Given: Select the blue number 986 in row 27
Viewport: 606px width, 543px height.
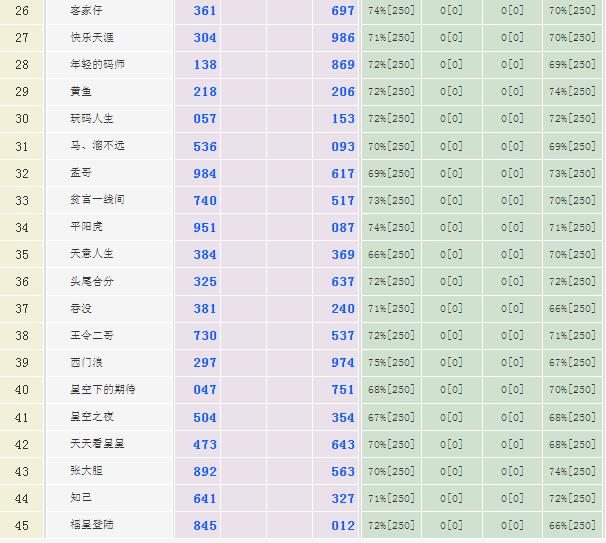Looking at the screenshot, I should [343, 37].
